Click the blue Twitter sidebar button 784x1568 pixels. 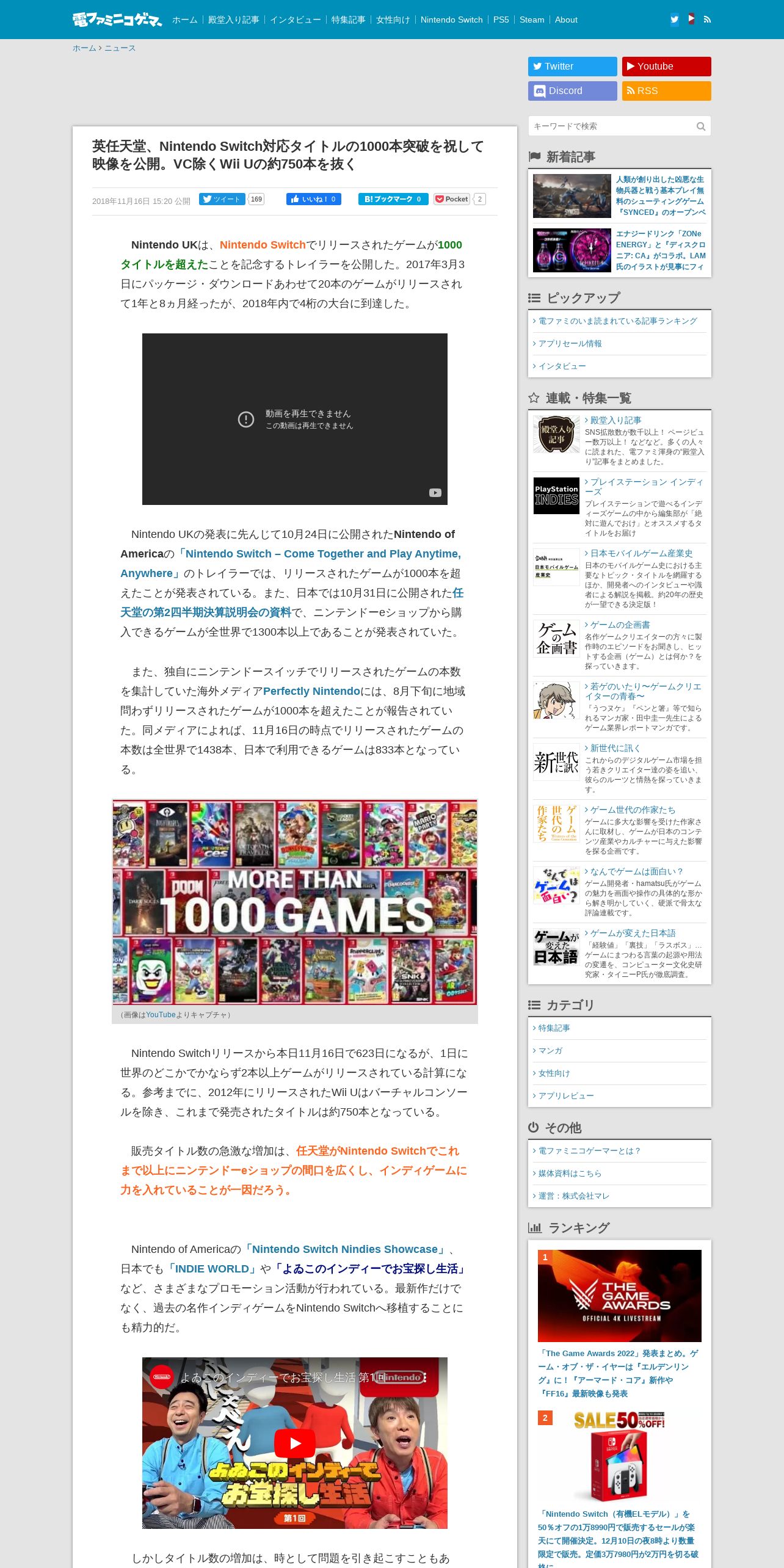[x=573, y=67]
